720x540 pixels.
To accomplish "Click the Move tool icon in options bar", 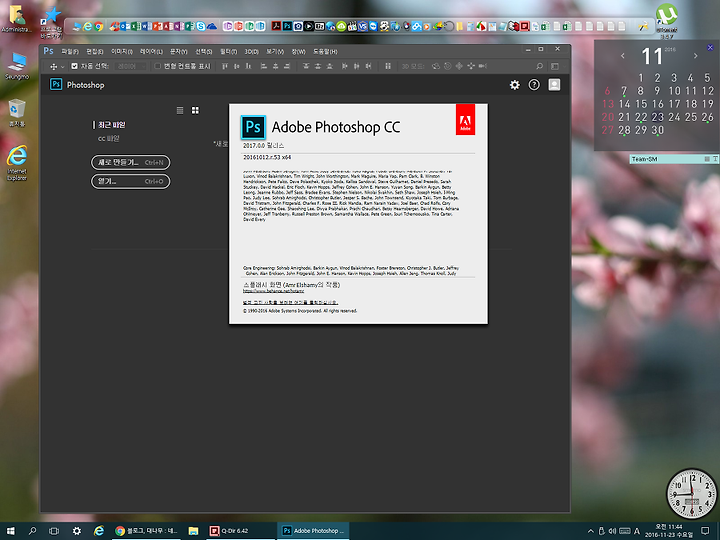I will click(x=54, y=67).
